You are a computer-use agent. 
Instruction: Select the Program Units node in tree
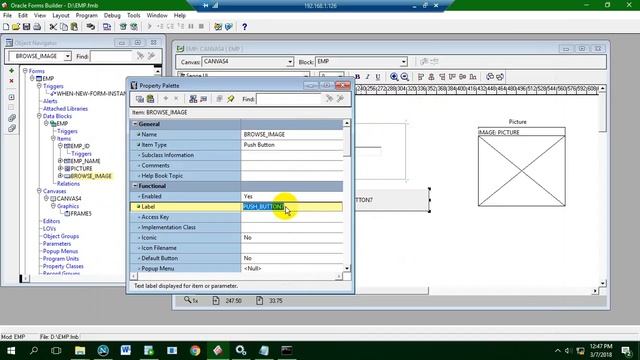pyautogui.click(x=61, y=258)
